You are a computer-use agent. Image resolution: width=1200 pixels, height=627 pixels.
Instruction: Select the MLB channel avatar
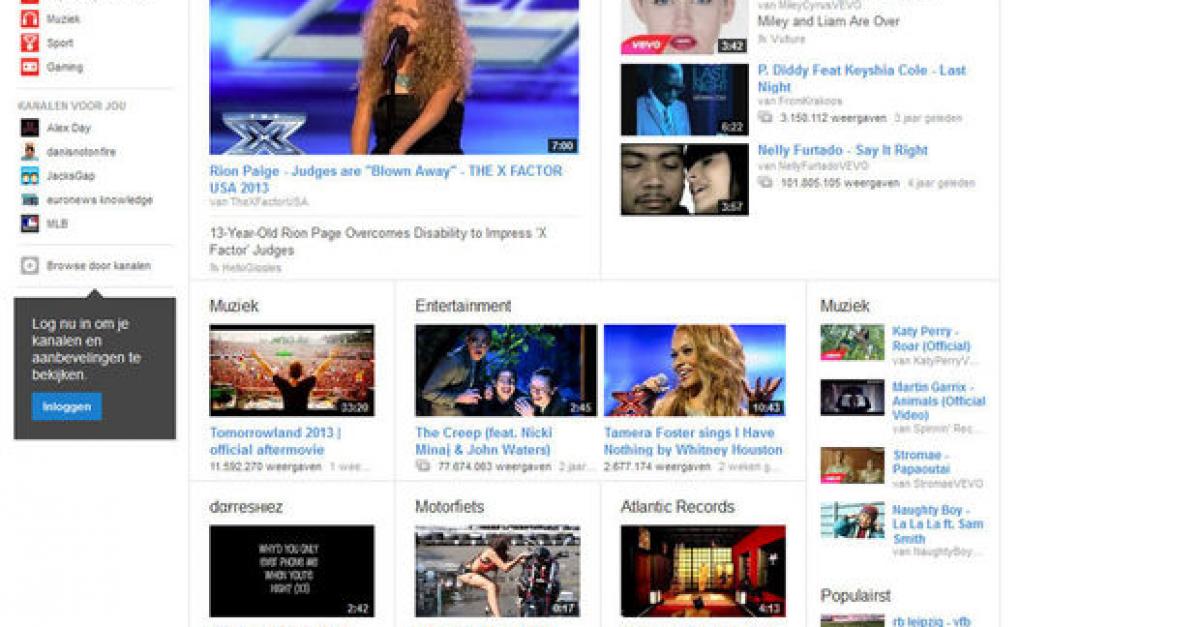click(x=30, y=224)
